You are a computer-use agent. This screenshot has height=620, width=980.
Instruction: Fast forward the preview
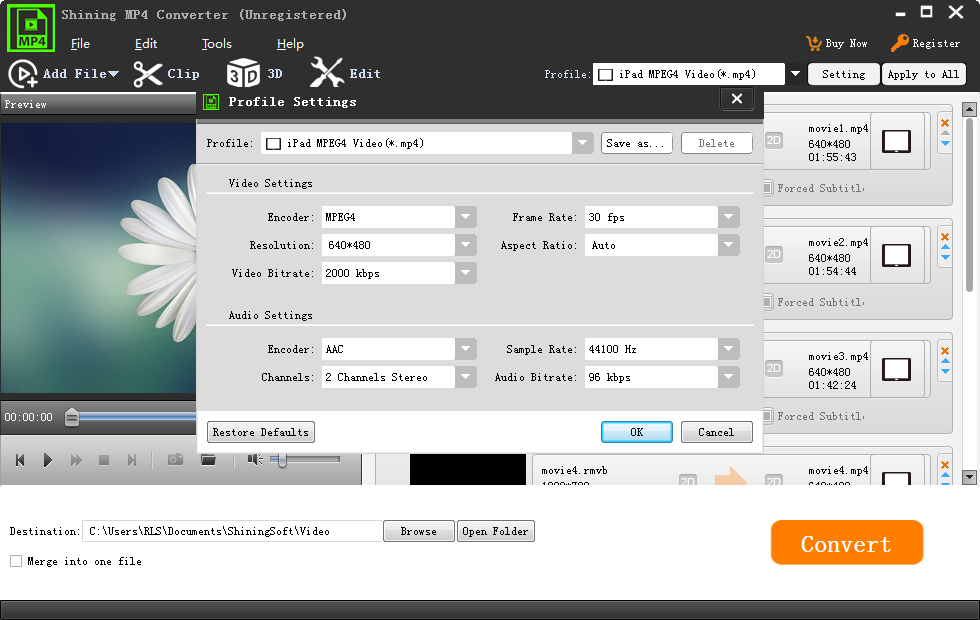point(76,460)
